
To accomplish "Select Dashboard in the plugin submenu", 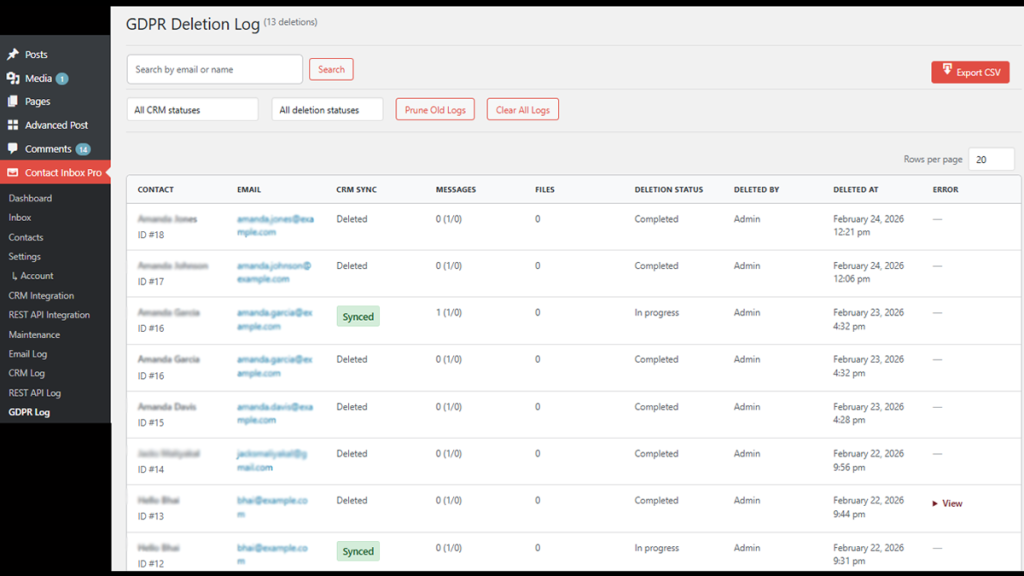I will point(30,198).
